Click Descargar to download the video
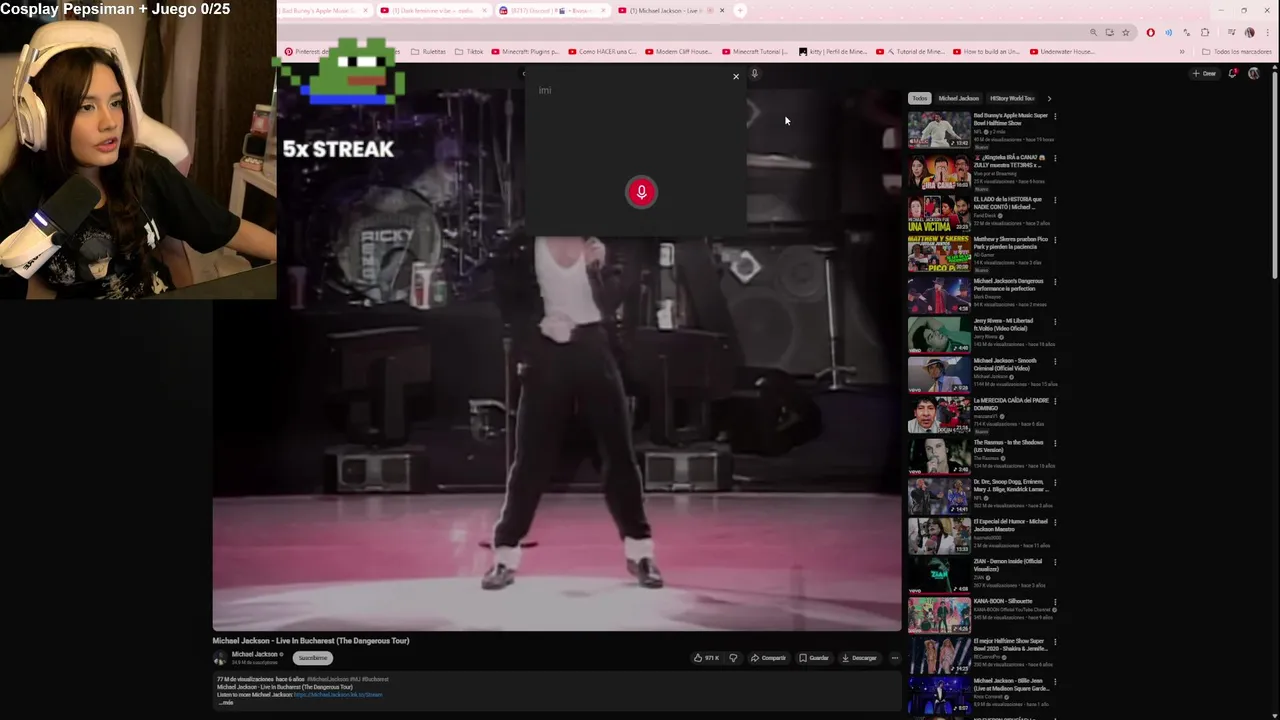The image size is (1280, 720). click(859, 658)
